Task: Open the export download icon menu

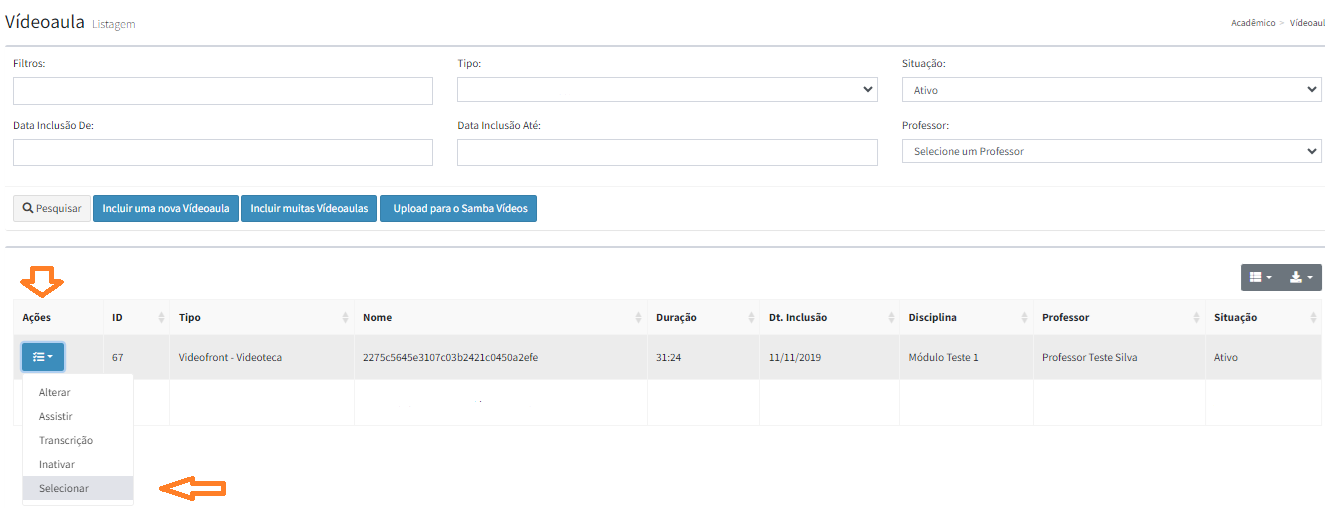Action: [1301, 277]
